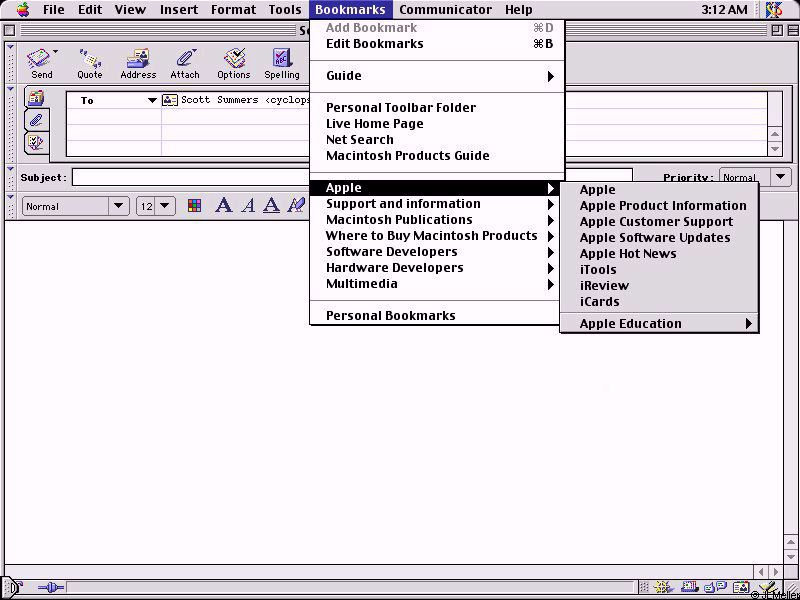
Task: Open the text color grid picker
Action: 194,206
